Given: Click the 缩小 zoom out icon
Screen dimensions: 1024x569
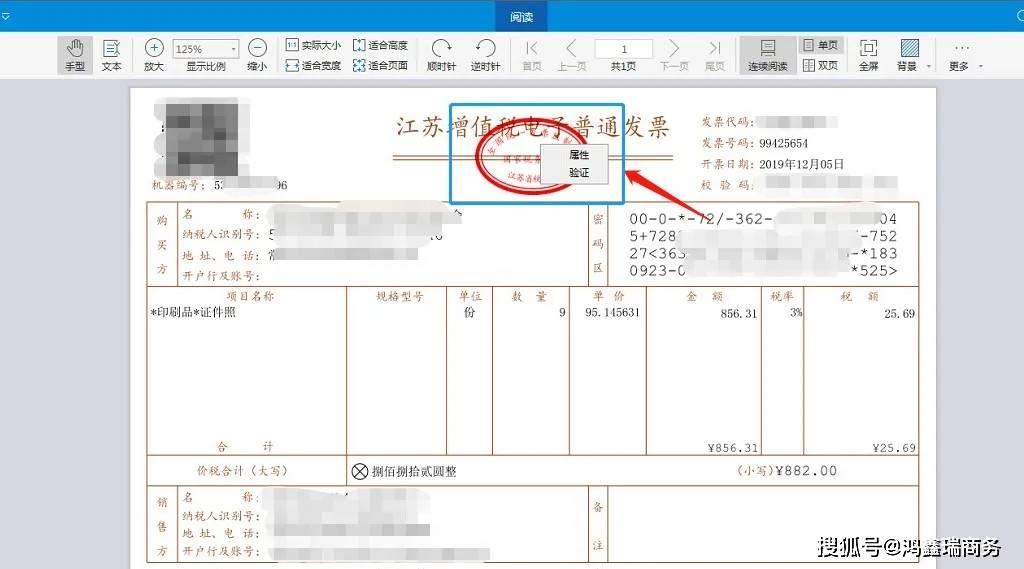Looking at the screenshot, I should pyautogui.click(x=257, y=54).
